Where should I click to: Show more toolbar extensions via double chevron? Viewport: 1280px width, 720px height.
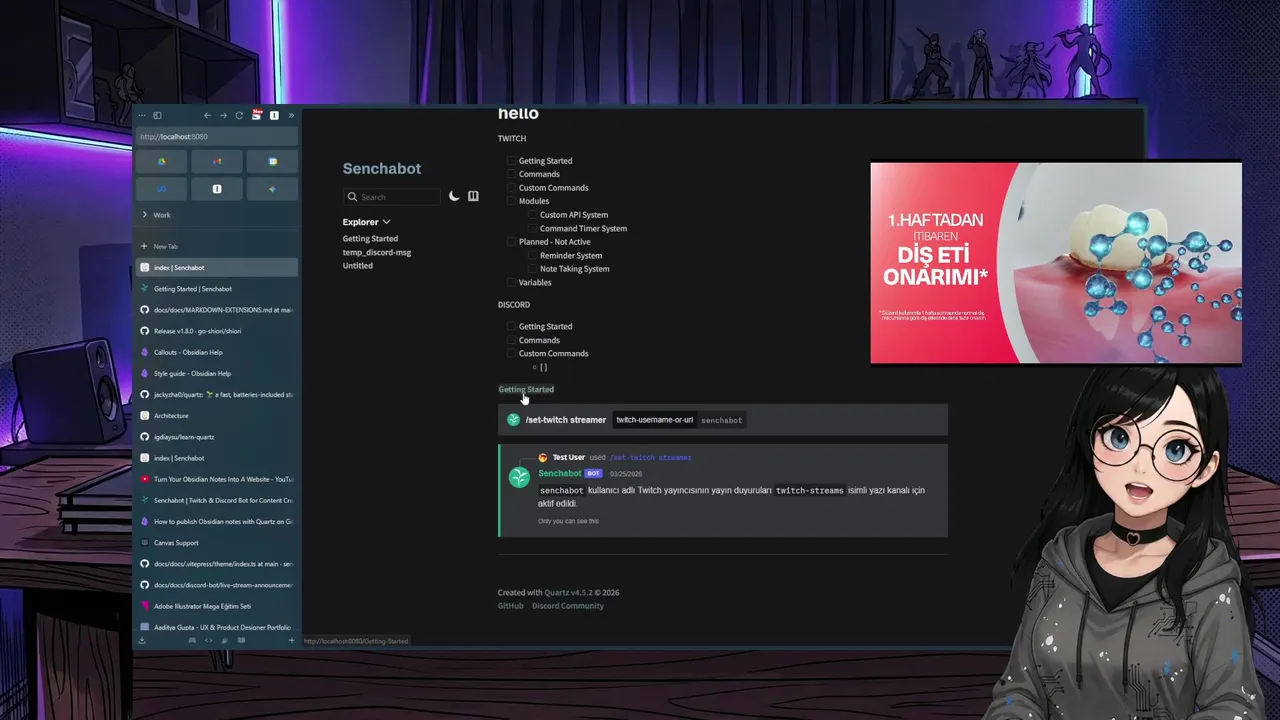[x=291, y=116]
